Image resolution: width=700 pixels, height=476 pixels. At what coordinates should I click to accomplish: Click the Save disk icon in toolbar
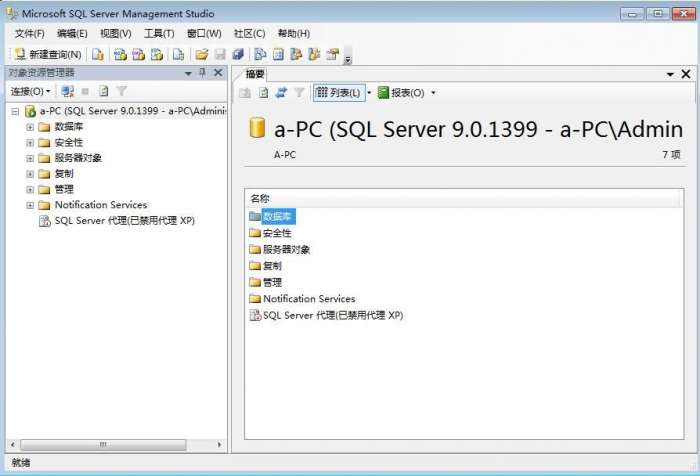coord(220,54)
